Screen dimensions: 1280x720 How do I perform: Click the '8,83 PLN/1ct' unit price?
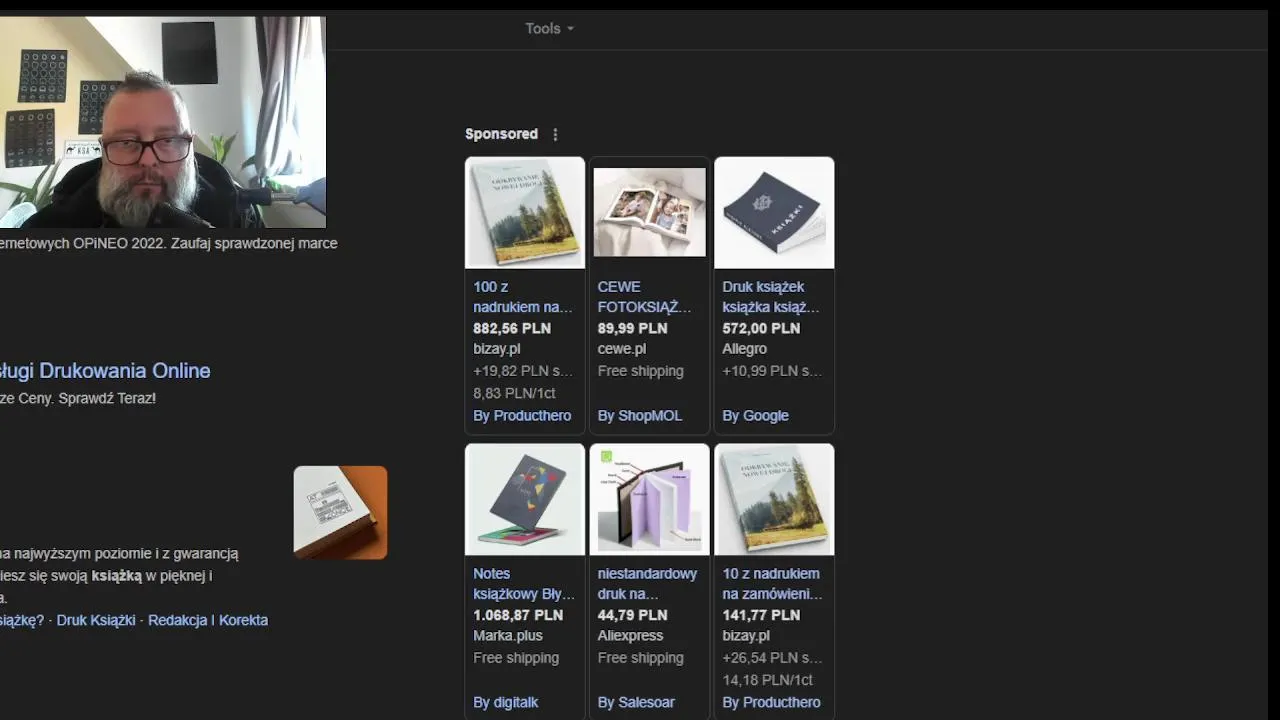click(x=514, y=393)
